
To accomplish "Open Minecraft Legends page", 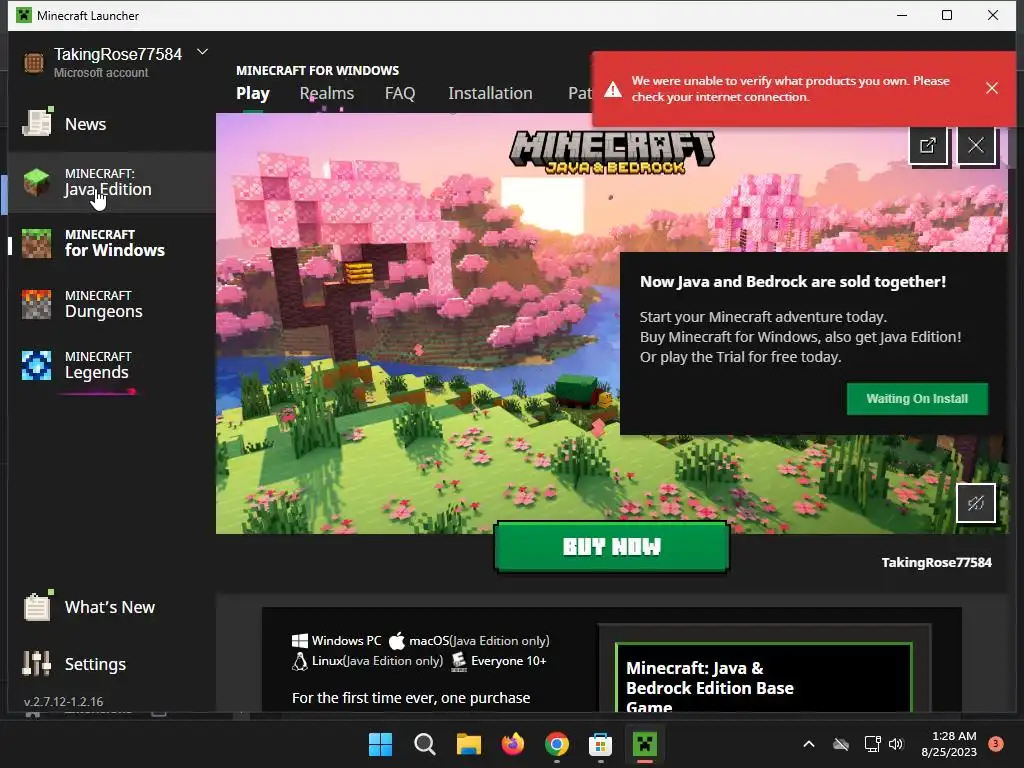I will 111,365.
